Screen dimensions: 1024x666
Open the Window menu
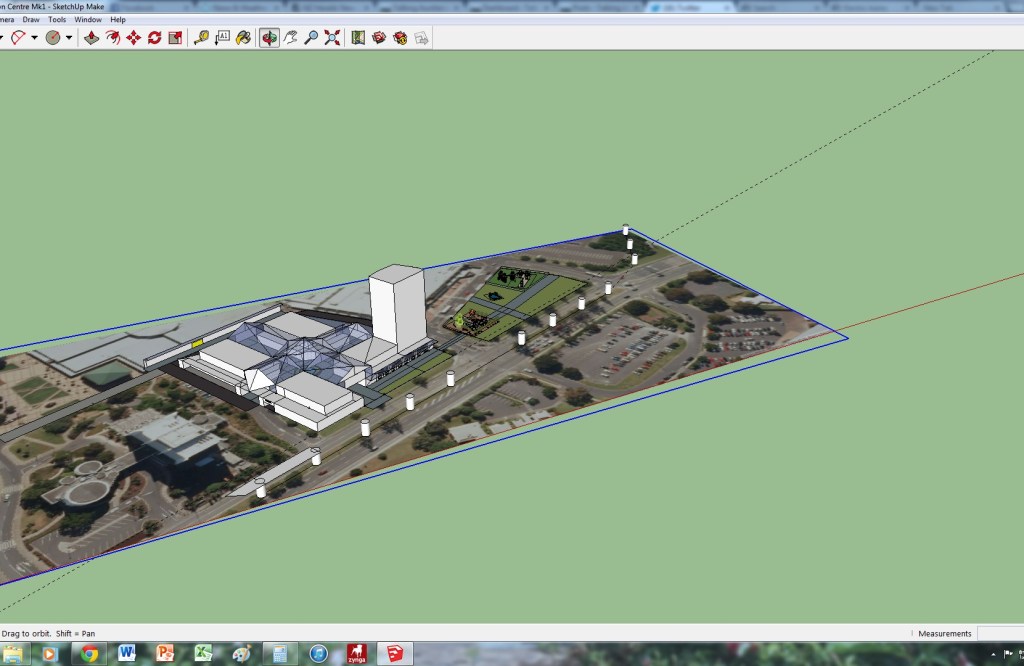88,19
